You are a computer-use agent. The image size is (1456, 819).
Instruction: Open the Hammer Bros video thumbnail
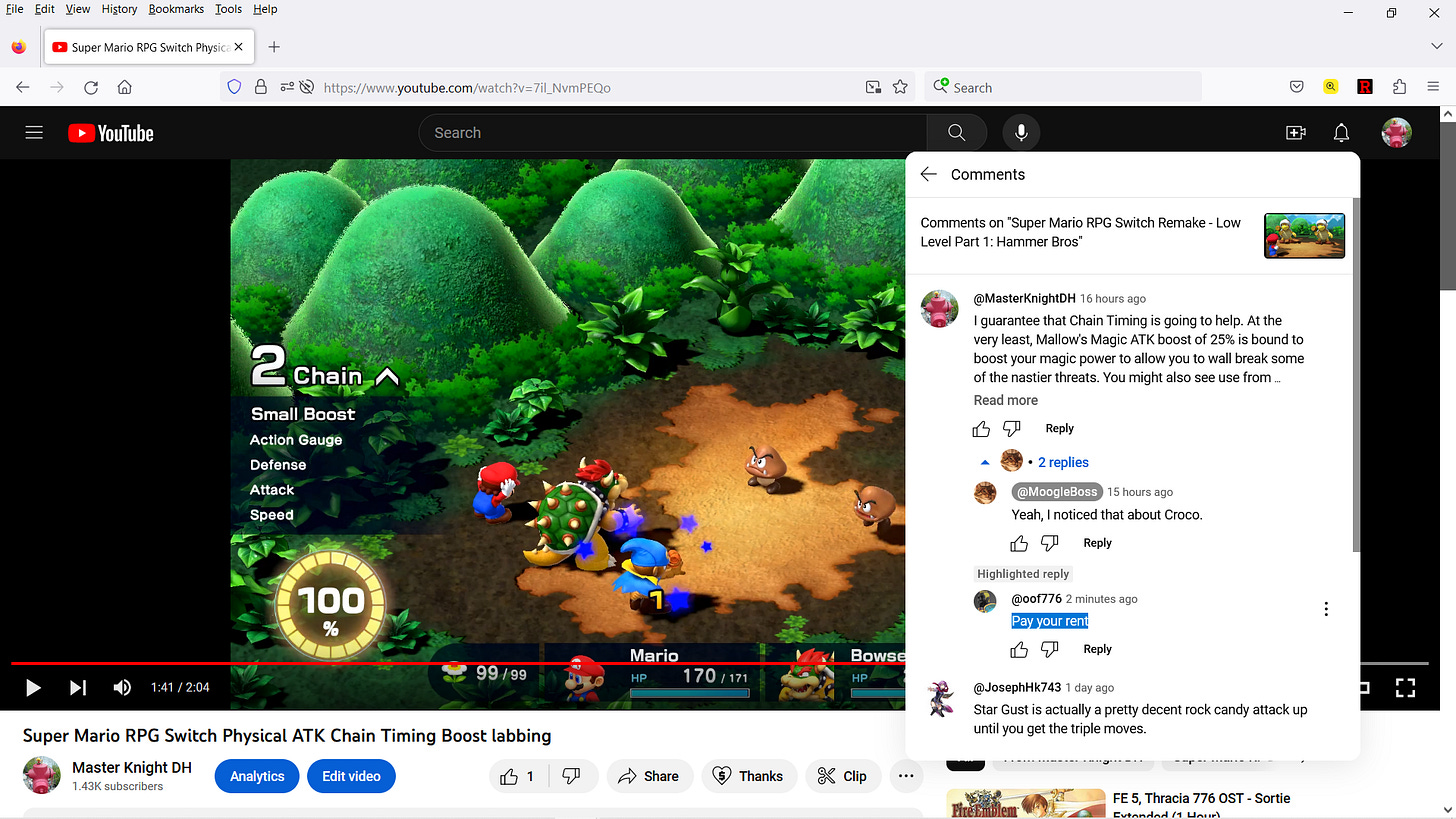pyautogui.click(x=1304, y=236)
